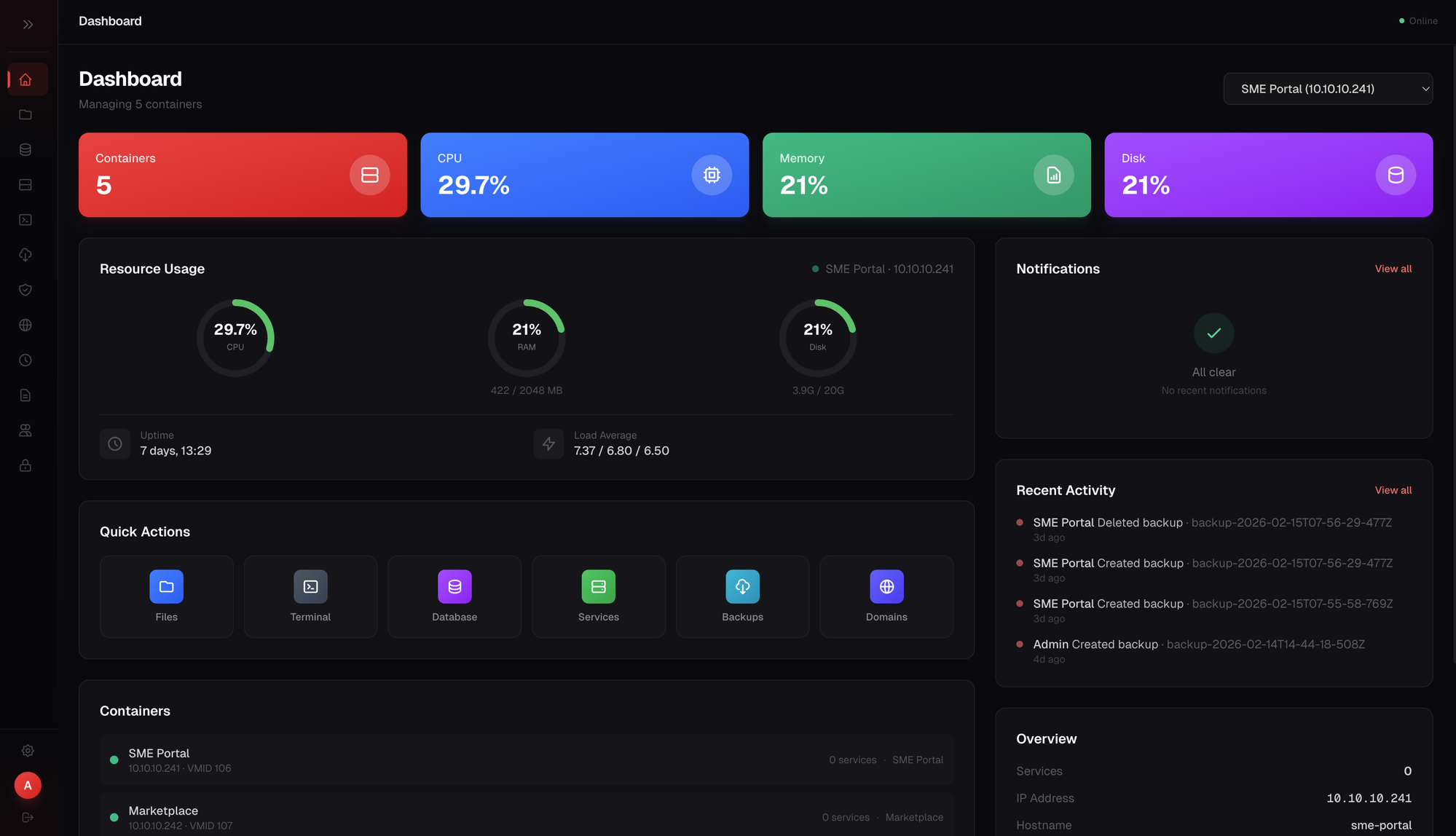Open the Backups quick action
This screenshot has height=836, width=1456.
(742, 596)
